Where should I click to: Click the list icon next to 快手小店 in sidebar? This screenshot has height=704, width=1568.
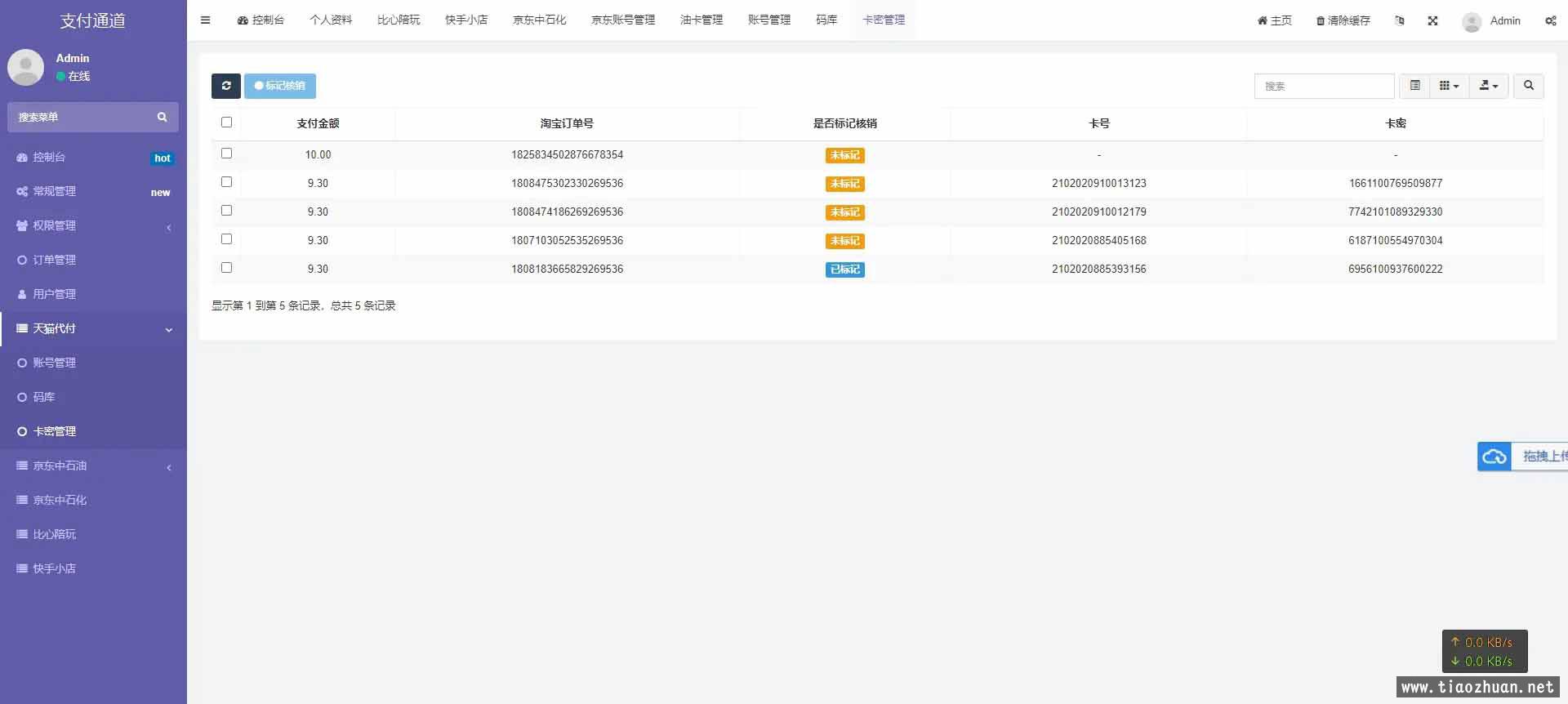pos(22,568)
